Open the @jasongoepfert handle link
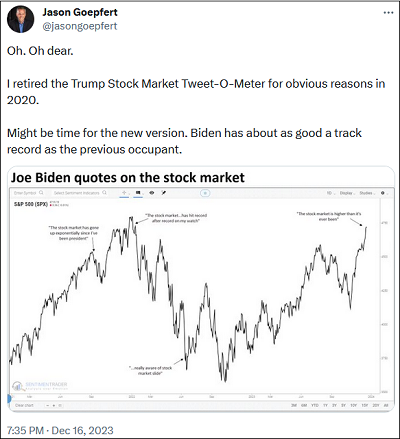 click(x=80, y=26)
